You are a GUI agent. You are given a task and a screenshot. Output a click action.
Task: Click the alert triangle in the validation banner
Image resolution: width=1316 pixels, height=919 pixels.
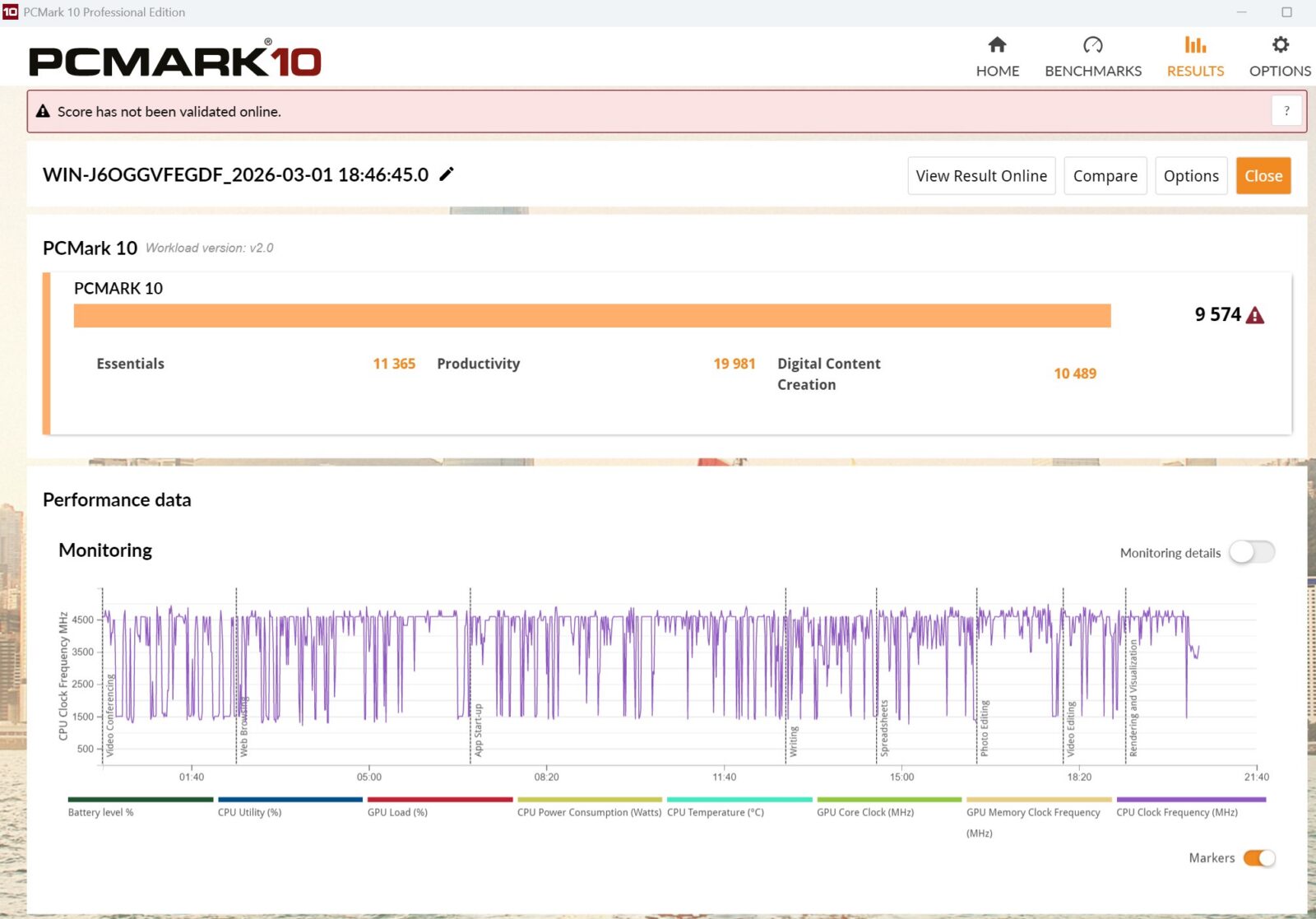coord(43,111)
